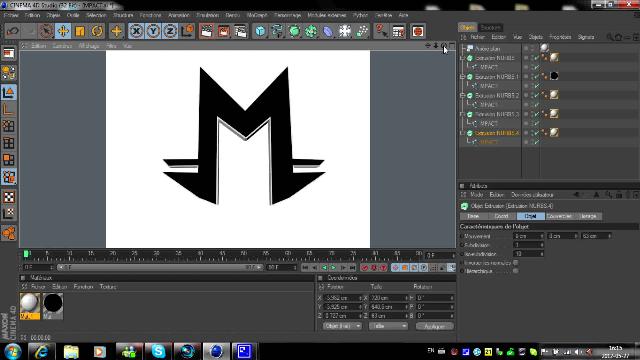The height and width of the screenshot is (360, 640).
Task: Toggle the Y axis lock
Action: pos(153,31)
